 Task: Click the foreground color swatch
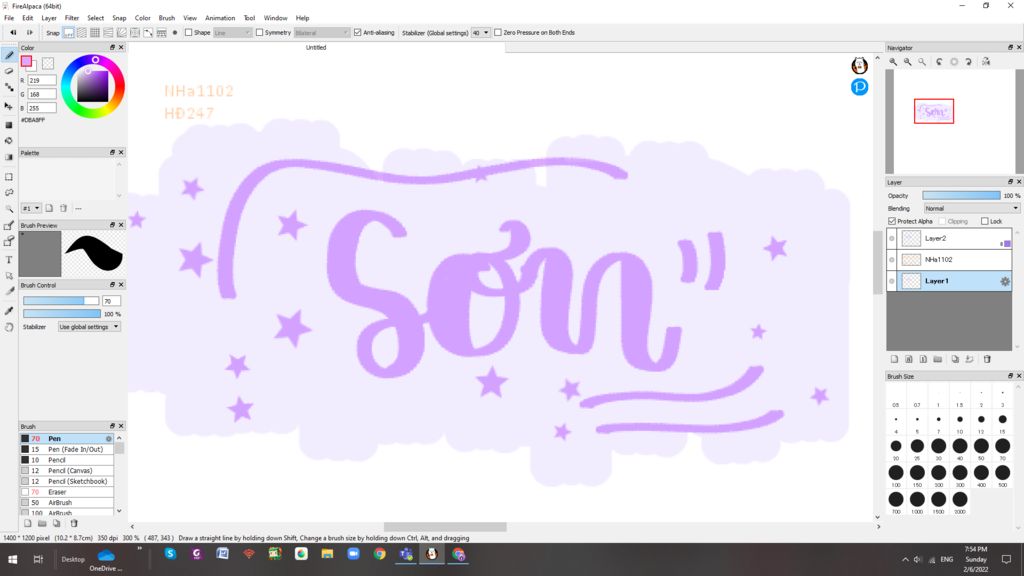[26, 61]
